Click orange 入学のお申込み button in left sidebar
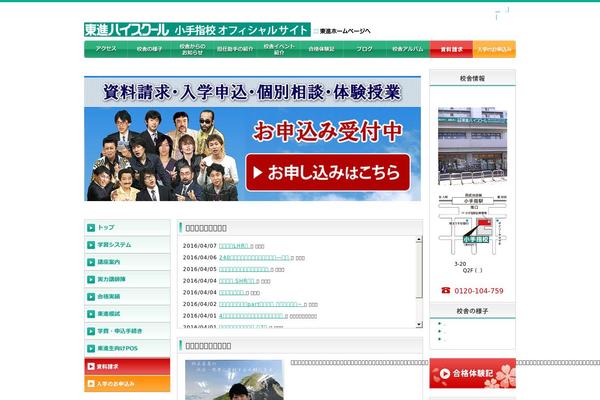This screenshot has height=400, width=600. (127, 384)
